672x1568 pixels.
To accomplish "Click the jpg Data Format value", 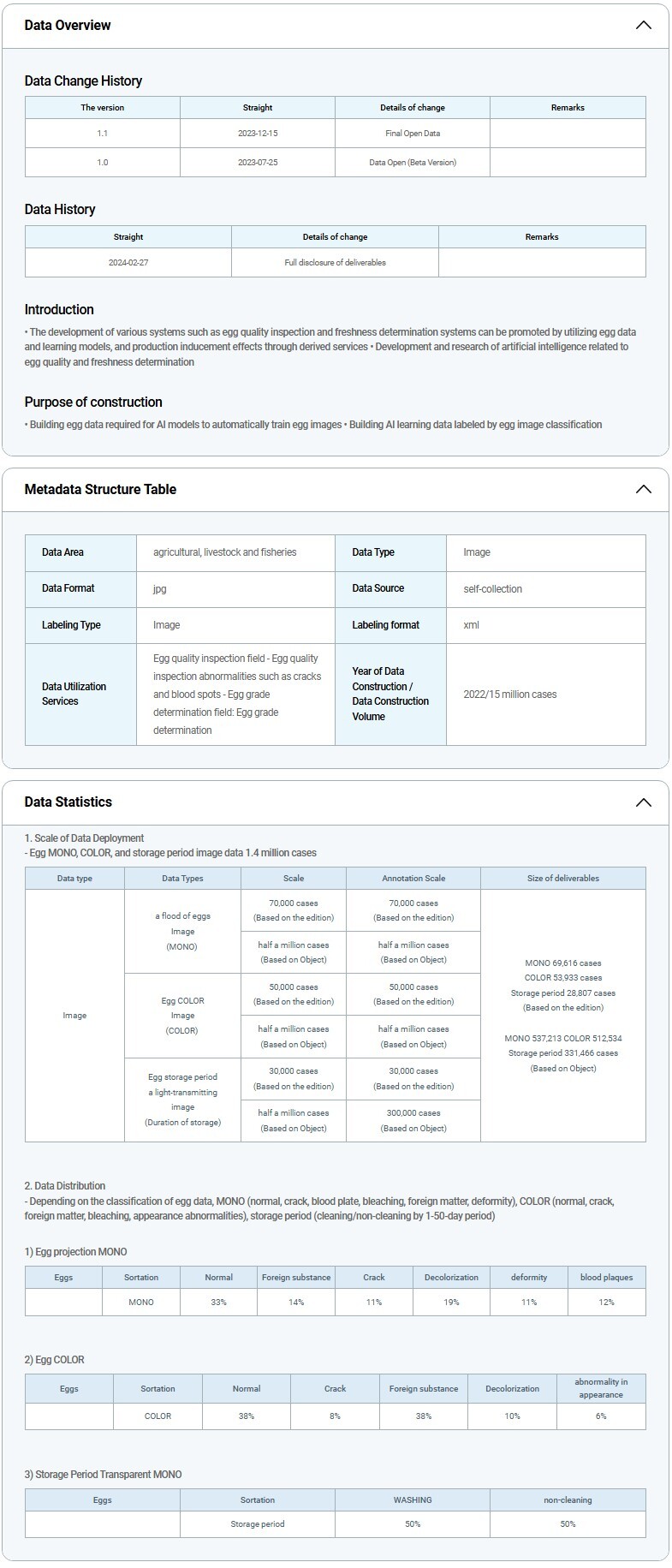I will [x=160, y=589].
